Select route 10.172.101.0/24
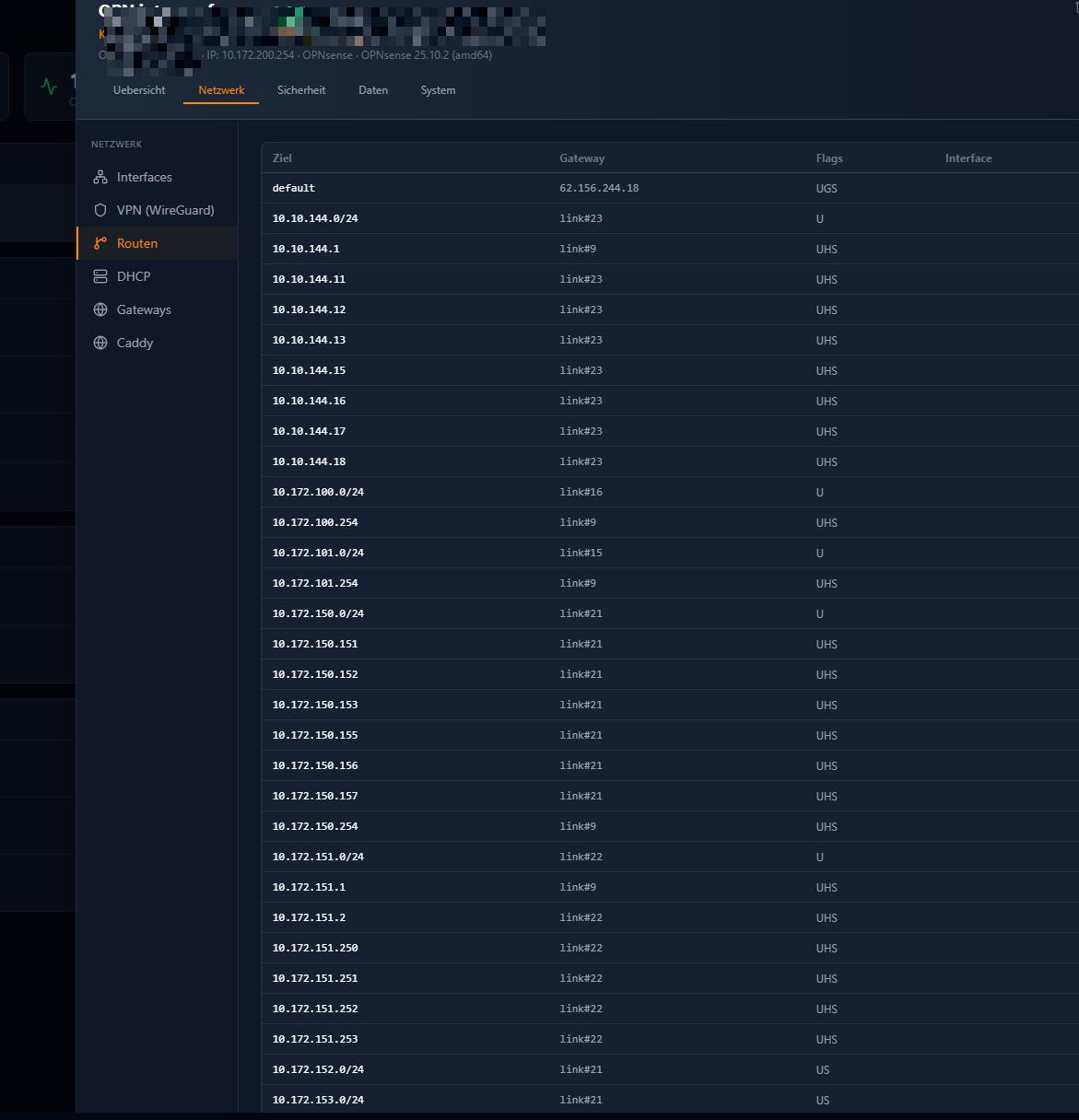 [670, 553]
